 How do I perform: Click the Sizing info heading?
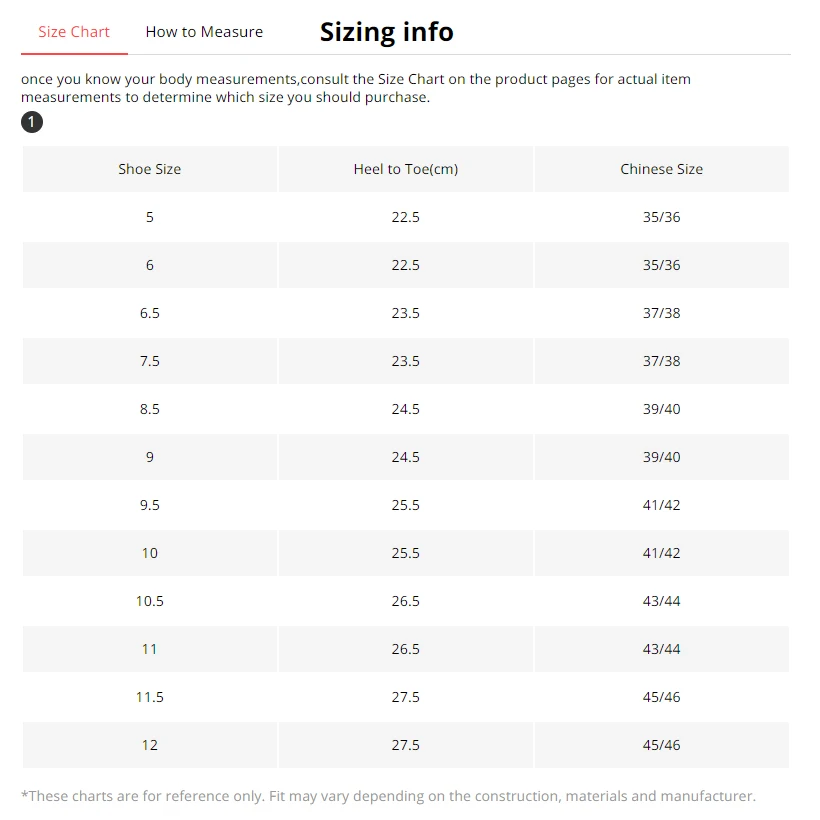tap(386, 32)
